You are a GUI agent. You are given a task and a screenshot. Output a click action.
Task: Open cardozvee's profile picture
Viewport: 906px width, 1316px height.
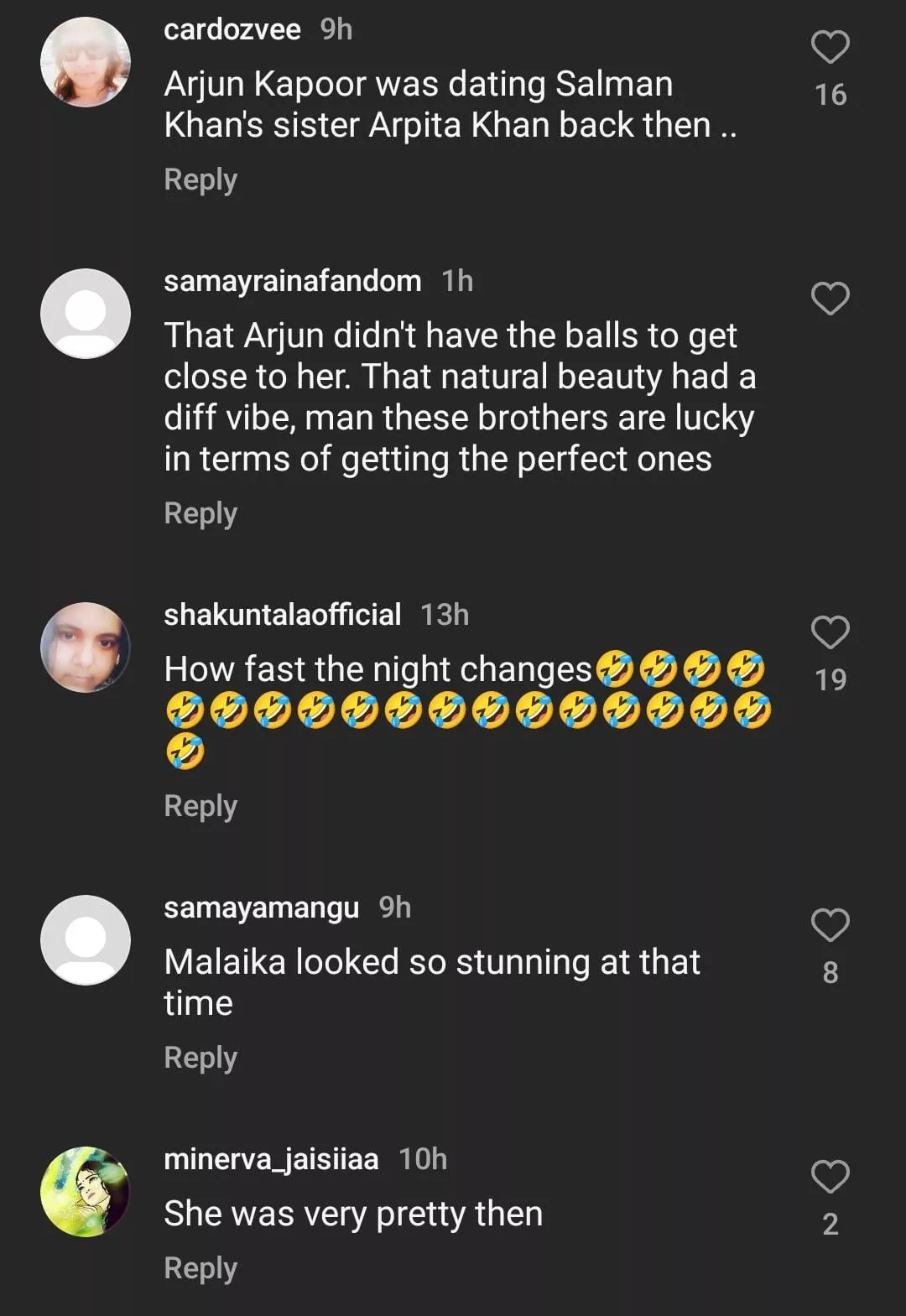(86, 62)
